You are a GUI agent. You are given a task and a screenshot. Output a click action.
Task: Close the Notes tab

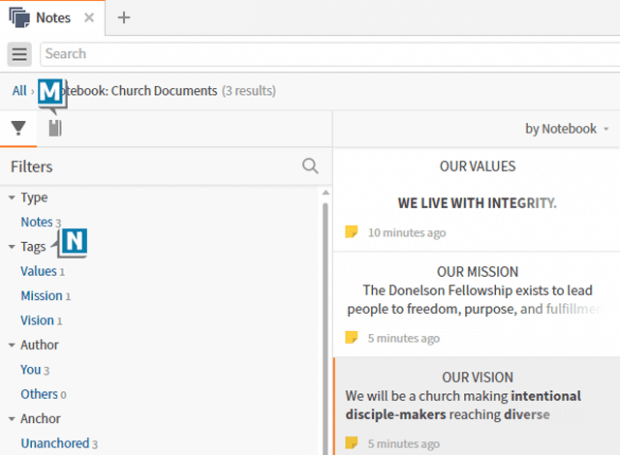tap(88, 18)
